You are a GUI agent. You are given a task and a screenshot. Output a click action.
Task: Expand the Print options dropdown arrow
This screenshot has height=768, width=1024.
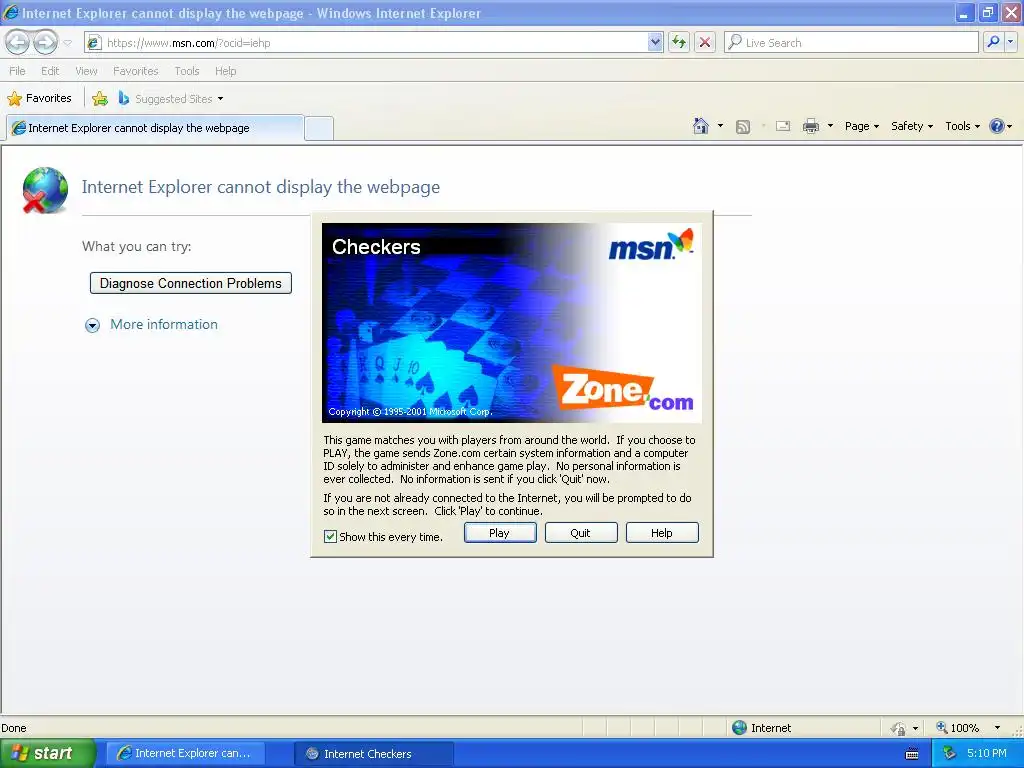(x=830, y=126)
